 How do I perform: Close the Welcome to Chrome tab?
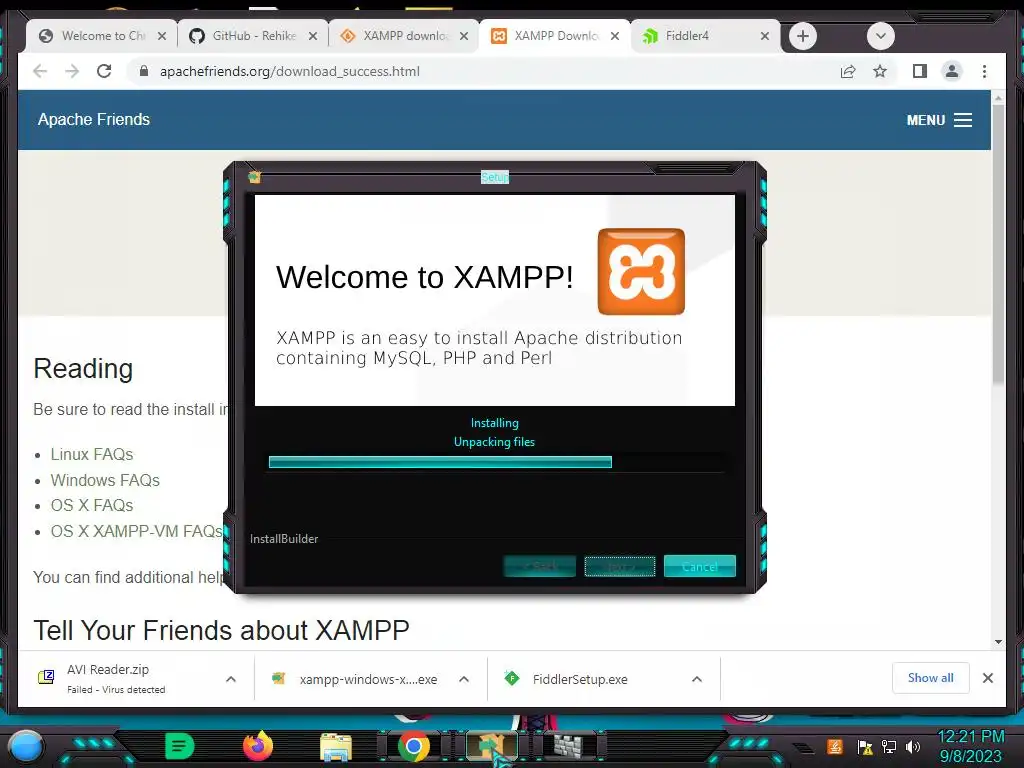tap(162, 36)
